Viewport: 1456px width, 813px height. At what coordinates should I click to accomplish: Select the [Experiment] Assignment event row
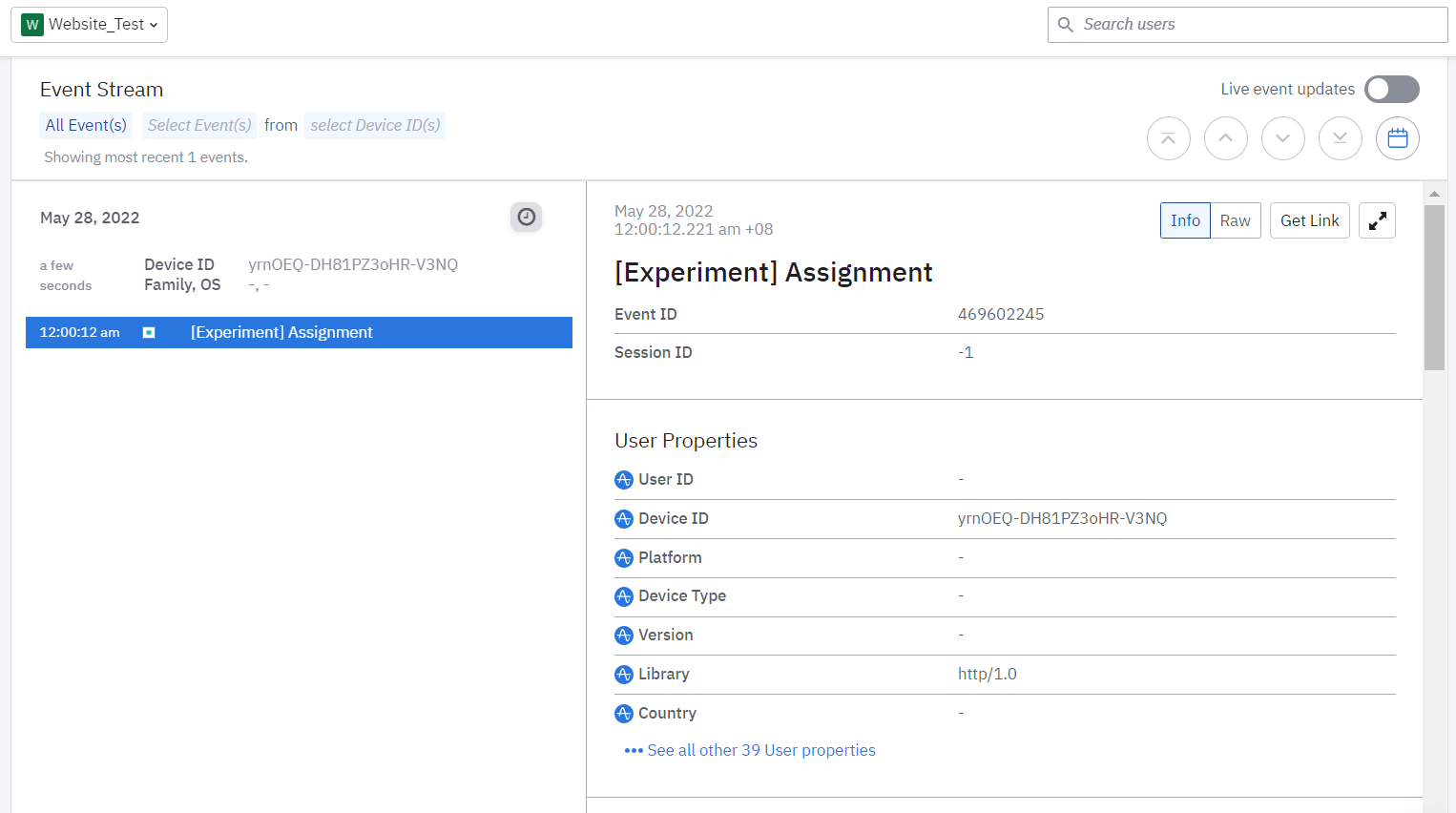coord(299,333)
